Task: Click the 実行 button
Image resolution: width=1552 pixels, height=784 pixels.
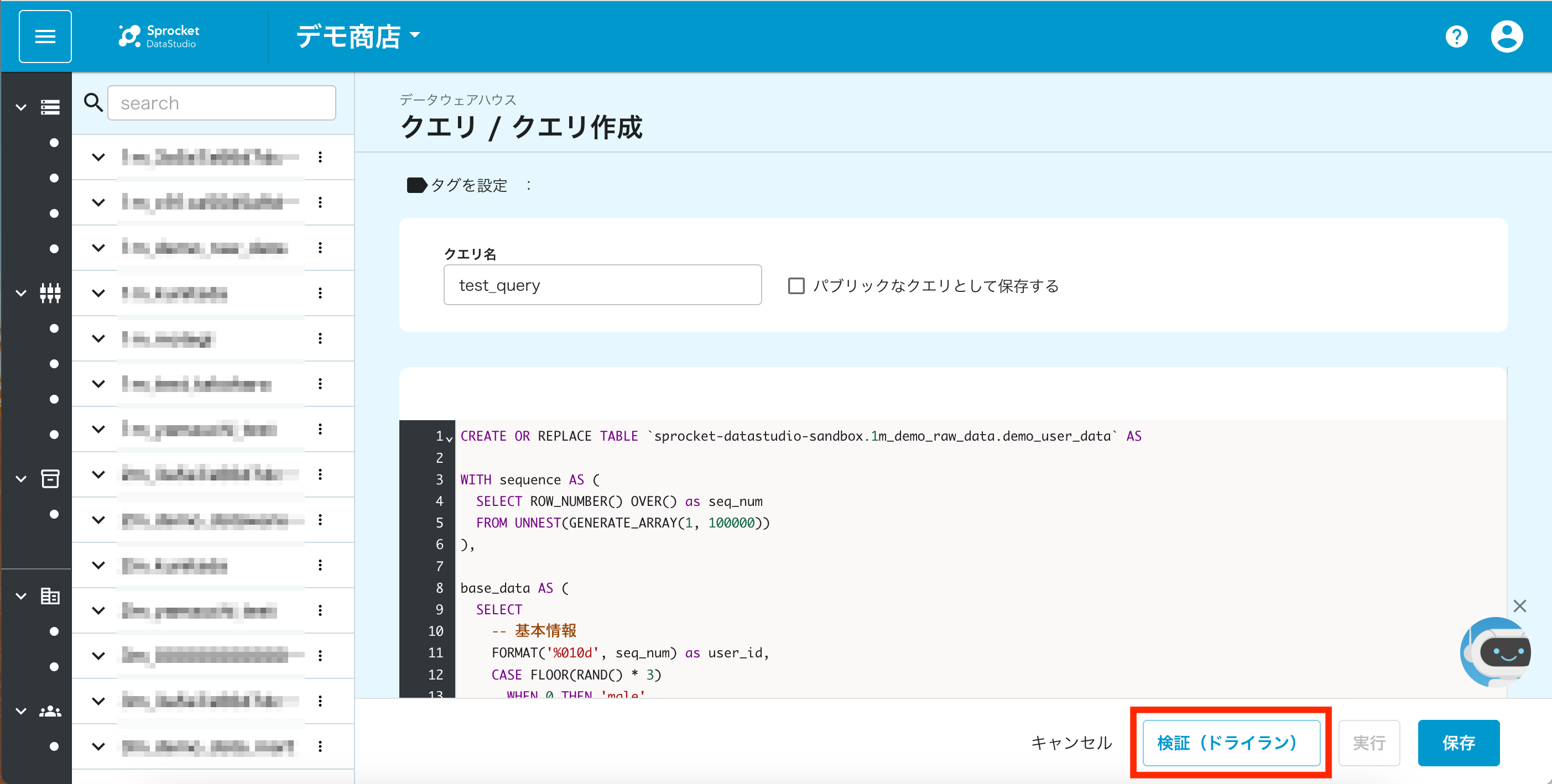Action: point(1368,743)
